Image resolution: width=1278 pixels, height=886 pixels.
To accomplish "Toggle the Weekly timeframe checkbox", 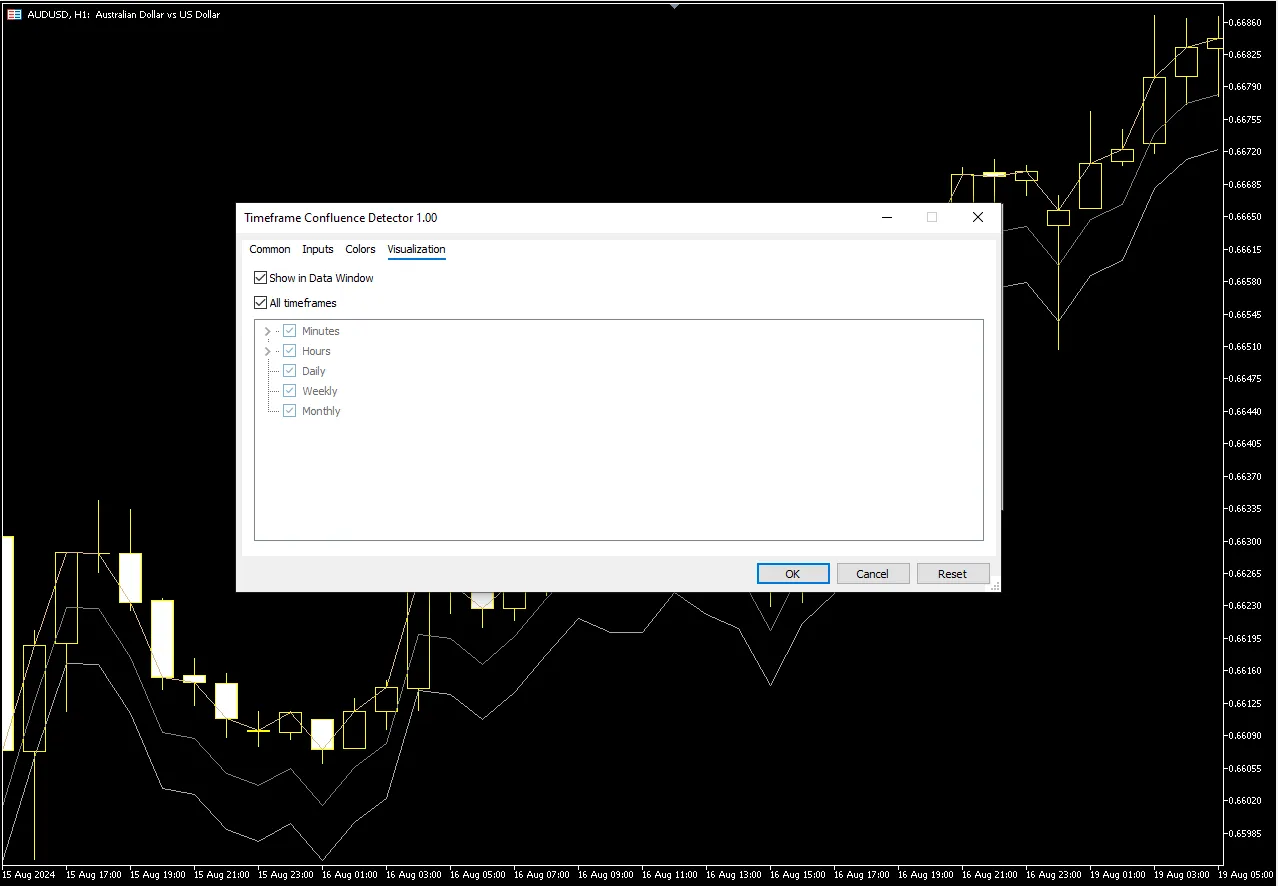I will pyautogui.click(x=290, y=391).
